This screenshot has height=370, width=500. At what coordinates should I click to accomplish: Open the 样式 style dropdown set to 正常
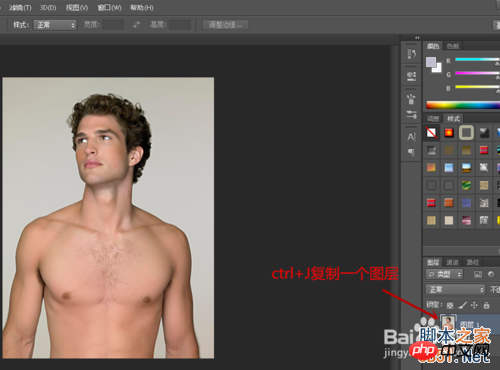[55, 25]
